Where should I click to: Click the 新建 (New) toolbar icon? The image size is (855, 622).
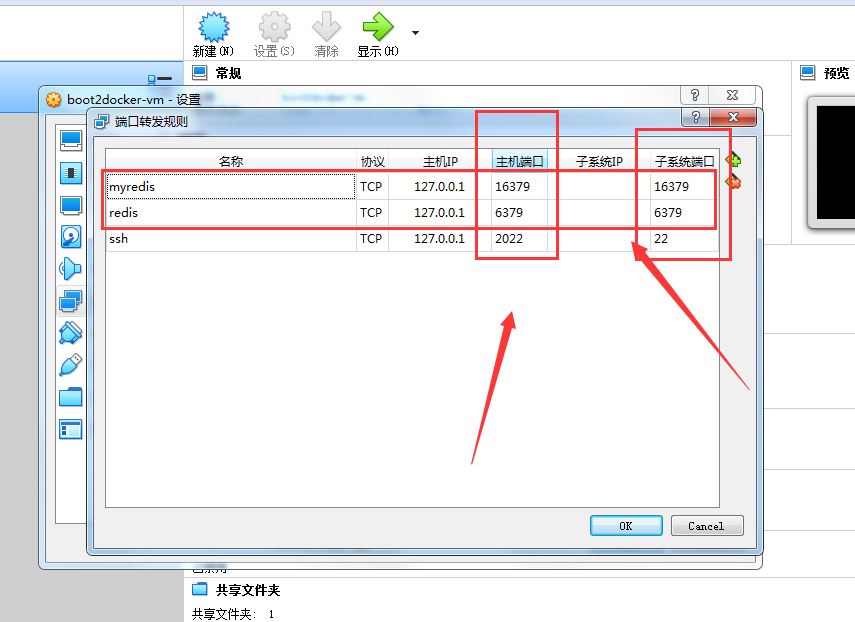[213, 27]
